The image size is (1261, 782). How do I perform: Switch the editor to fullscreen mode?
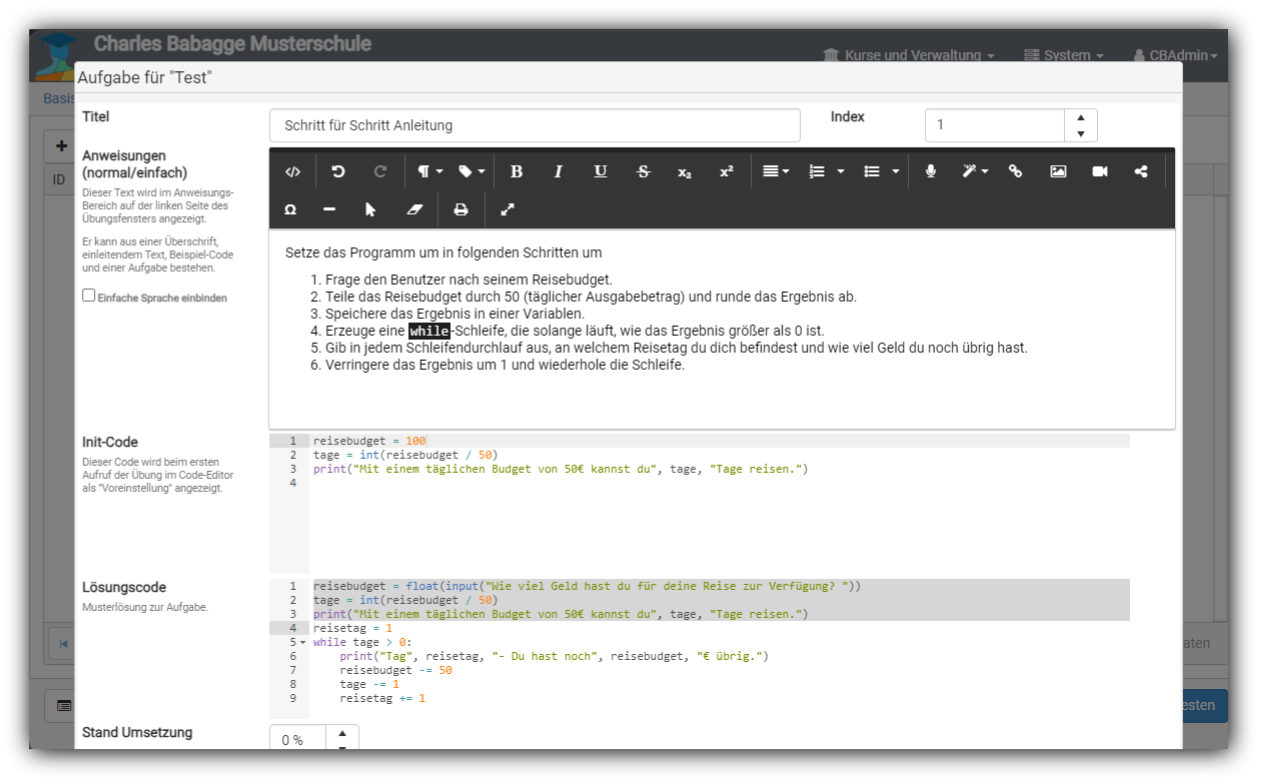click(507, 210)
